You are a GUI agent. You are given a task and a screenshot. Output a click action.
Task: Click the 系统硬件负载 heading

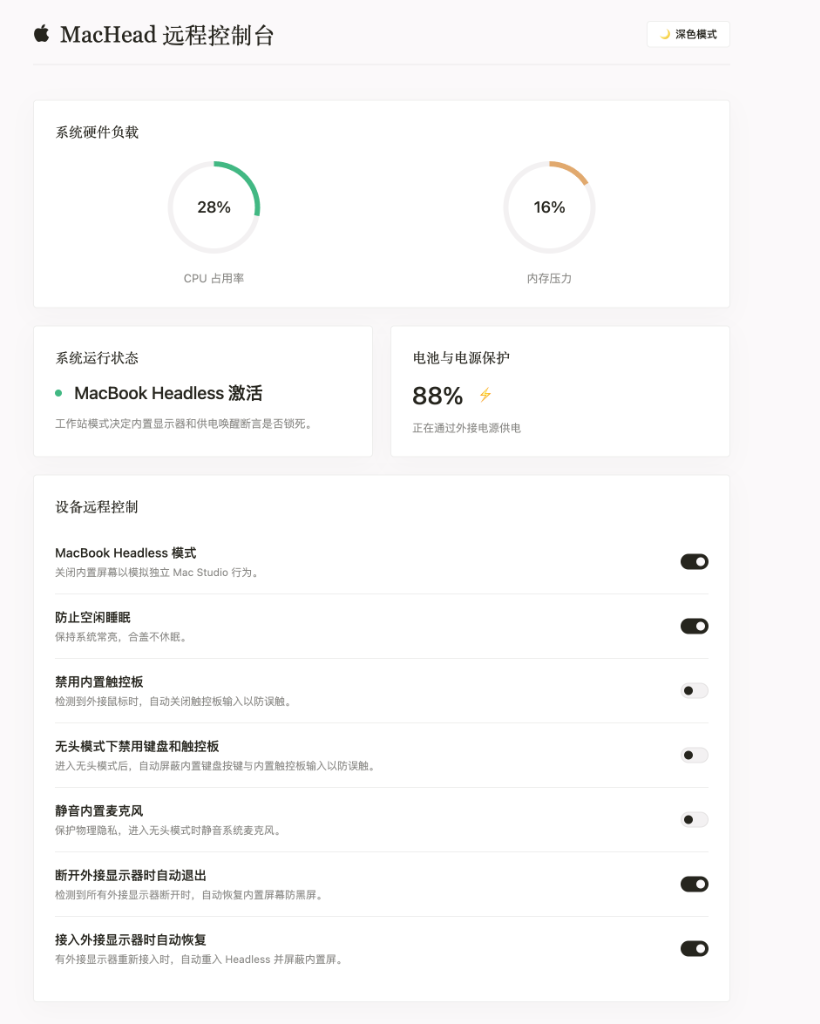97,132
